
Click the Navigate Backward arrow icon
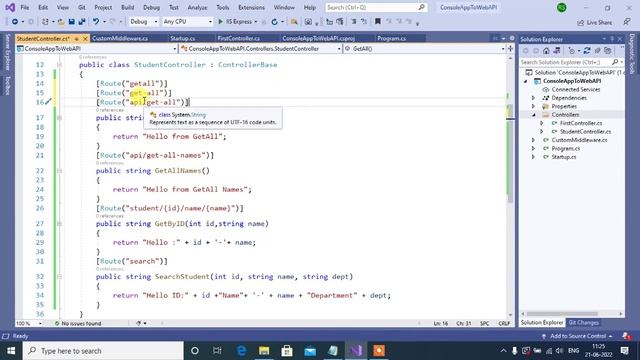tap(15, 22)
